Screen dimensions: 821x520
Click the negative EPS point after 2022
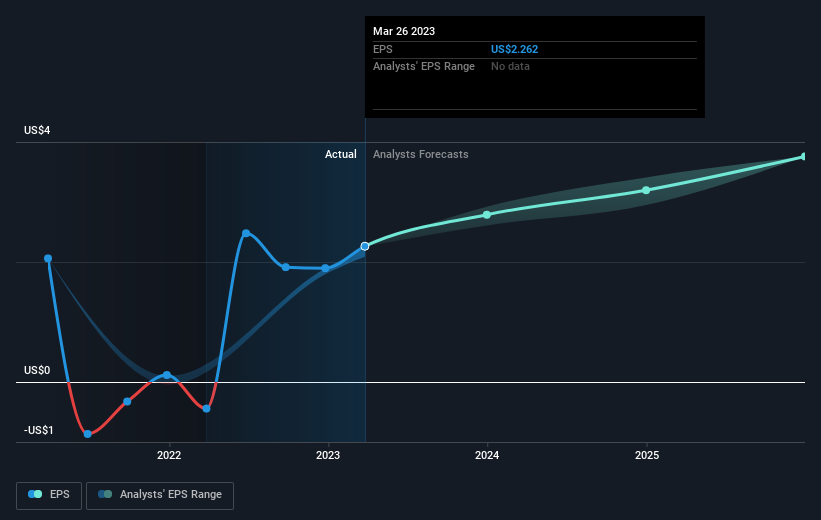click(x=206, y=408)
